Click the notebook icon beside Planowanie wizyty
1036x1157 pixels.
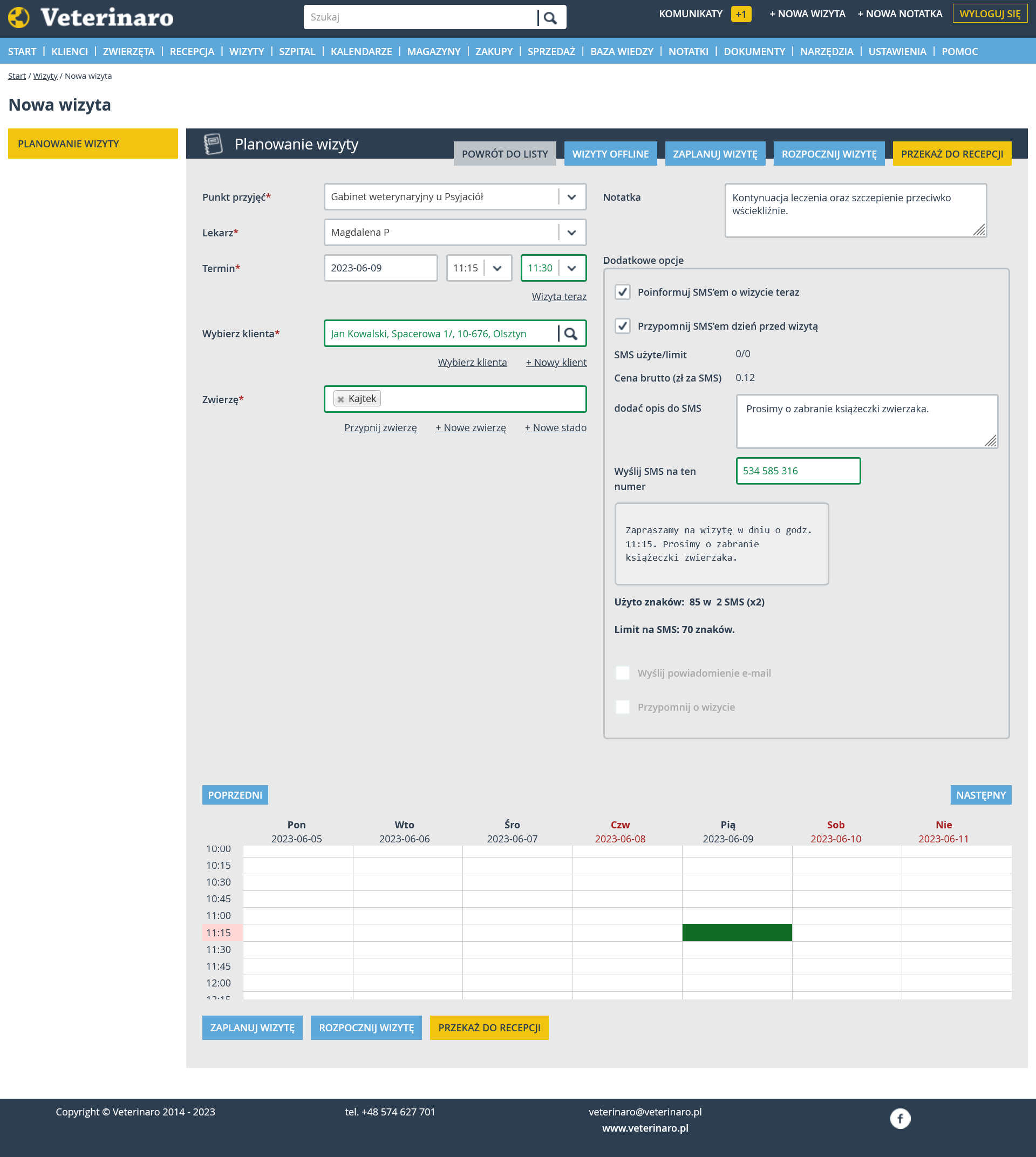[x=214, y=144]
